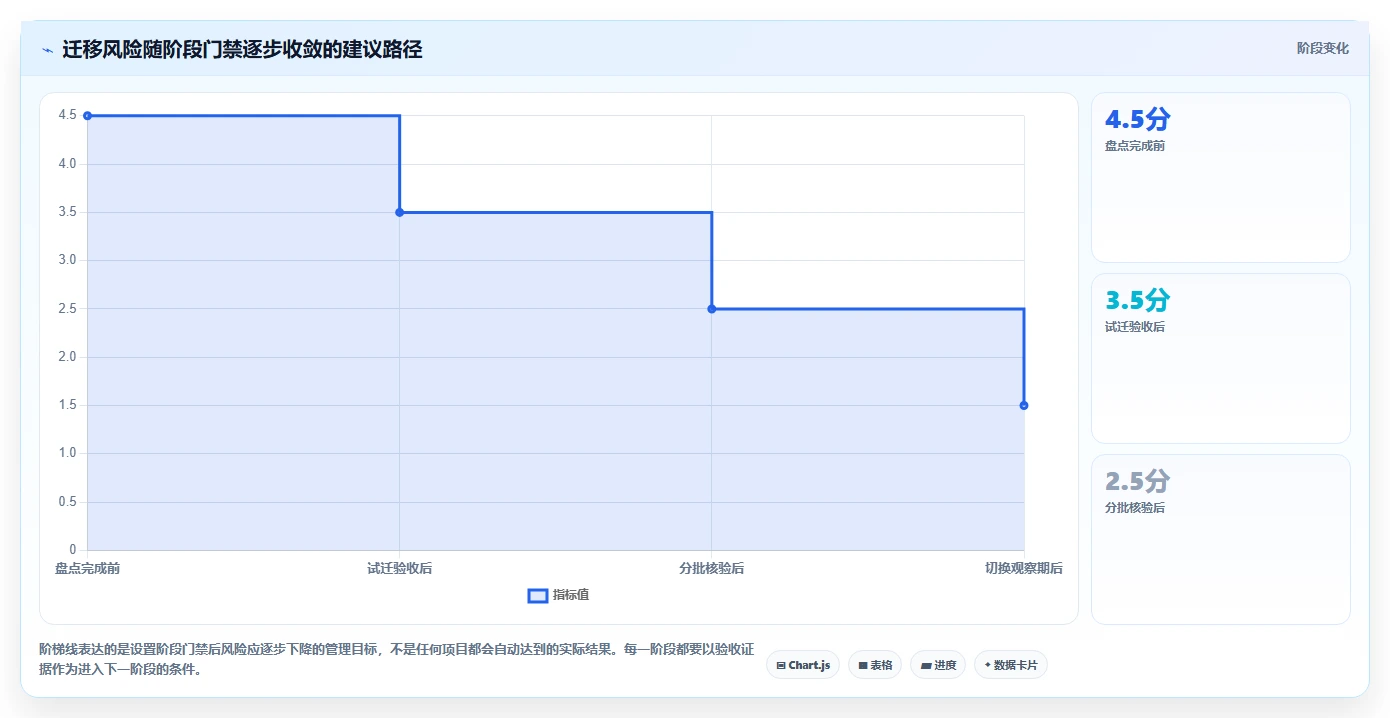
Task: Click the x-axis label 切换观察期后
Action: [x=1024, y=569]
